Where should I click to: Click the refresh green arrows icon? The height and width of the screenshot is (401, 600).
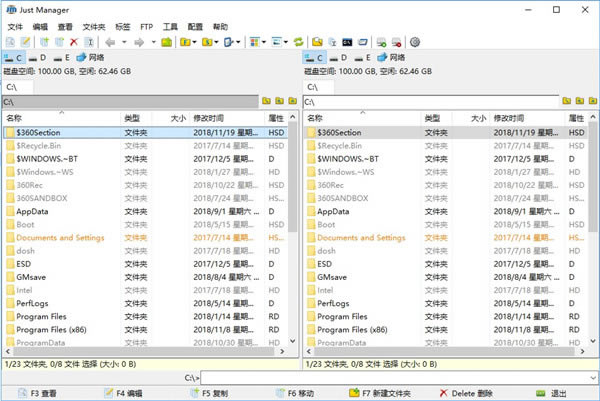298,42
